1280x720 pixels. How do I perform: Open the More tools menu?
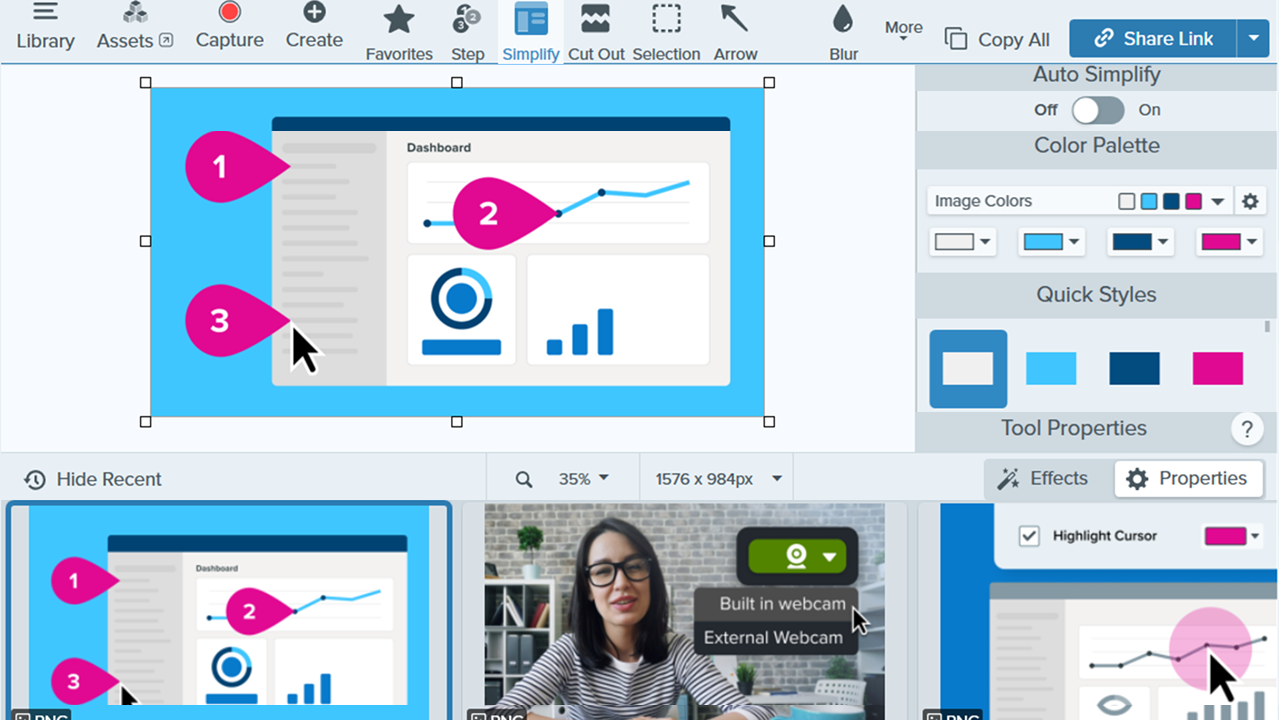point(903,30)
